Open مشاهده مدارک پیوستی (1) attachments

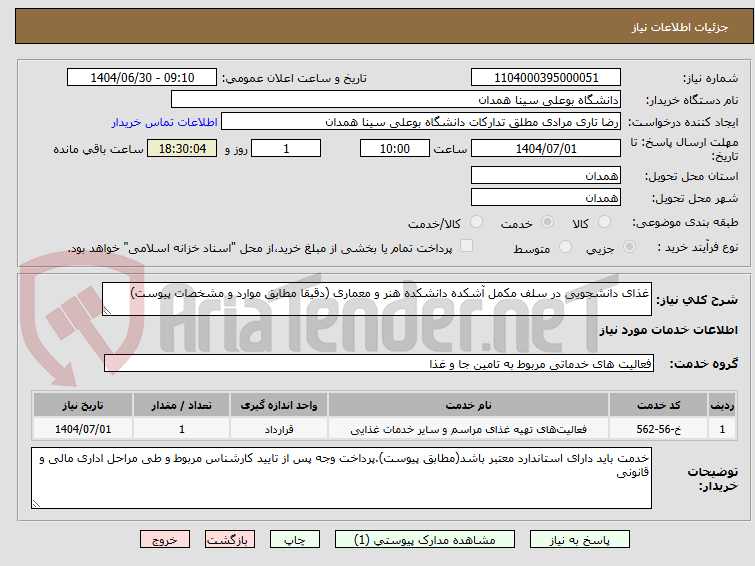pyautogui.click(x=425, y=540)
